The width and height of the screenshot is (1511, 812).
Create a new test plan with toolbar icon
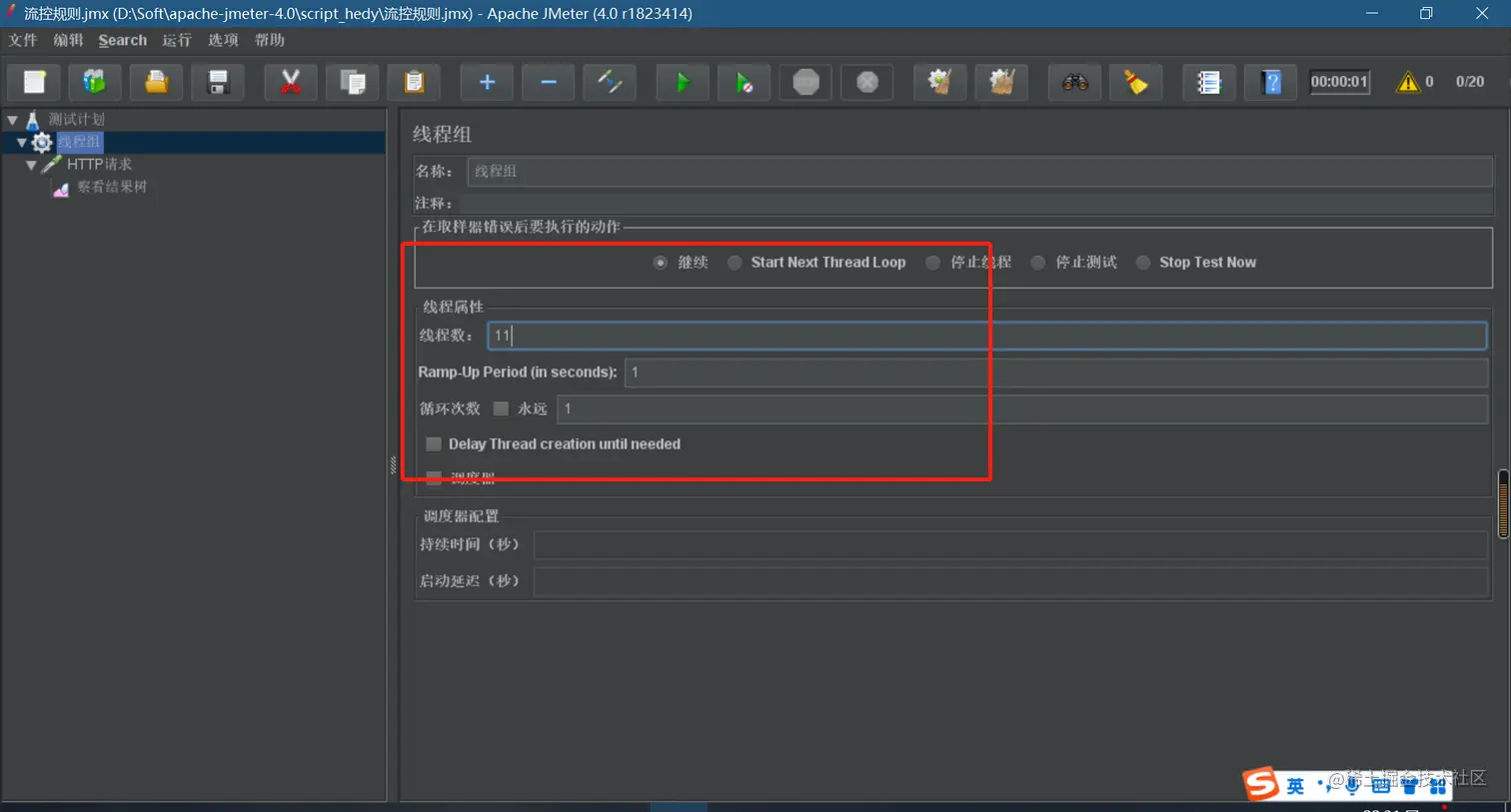[34, 82]
